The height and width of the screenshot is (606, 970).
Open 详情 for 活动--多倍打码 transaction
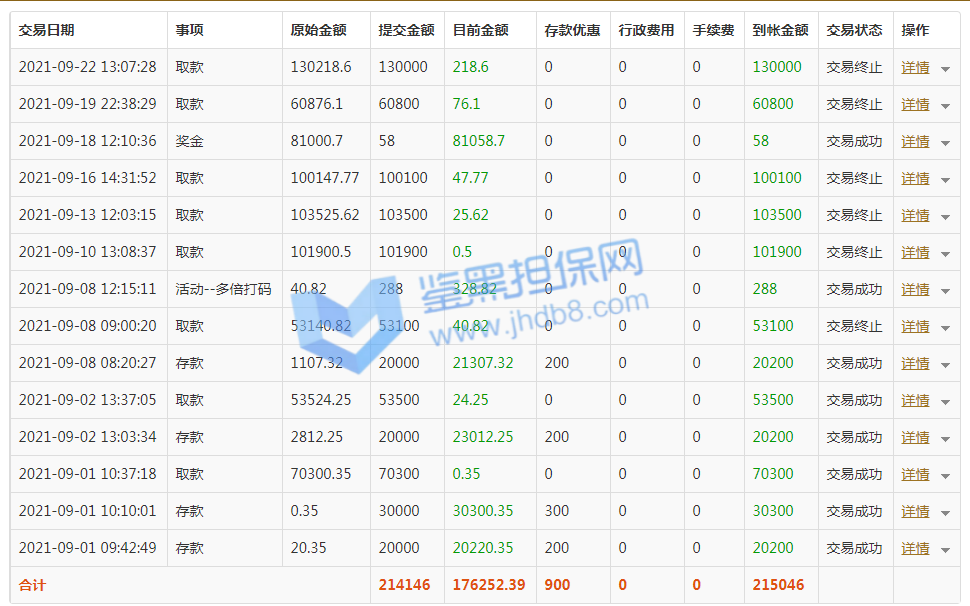914,289
